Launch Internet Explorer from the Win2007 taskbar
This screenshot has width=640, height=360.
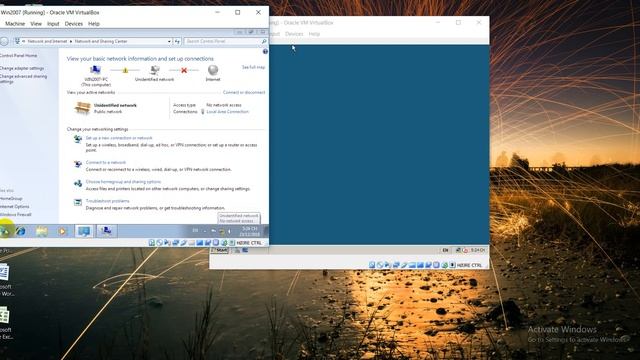point(20,231)
